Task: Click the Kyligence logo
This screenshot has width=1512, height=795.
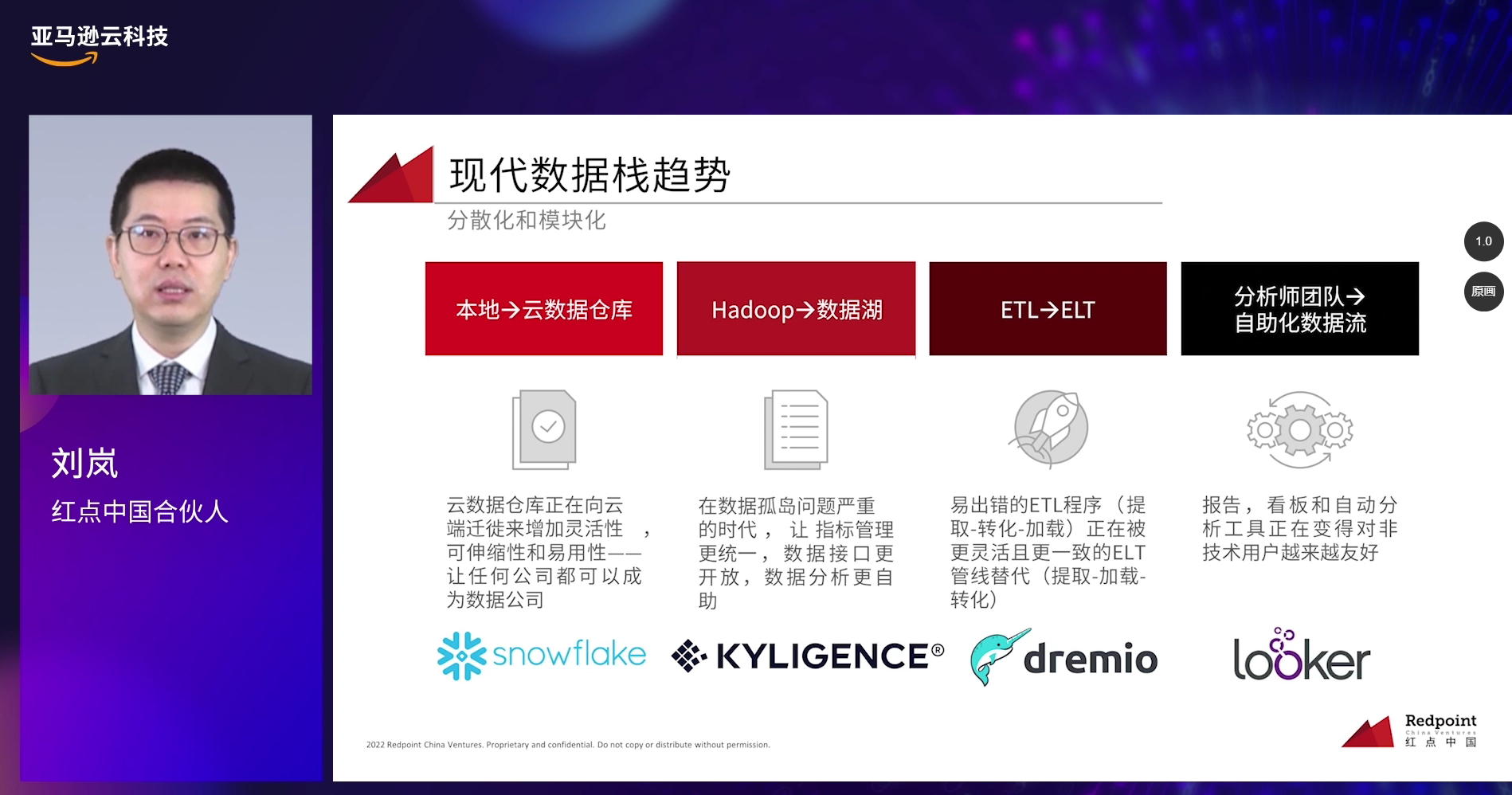Action: [808, 656]
